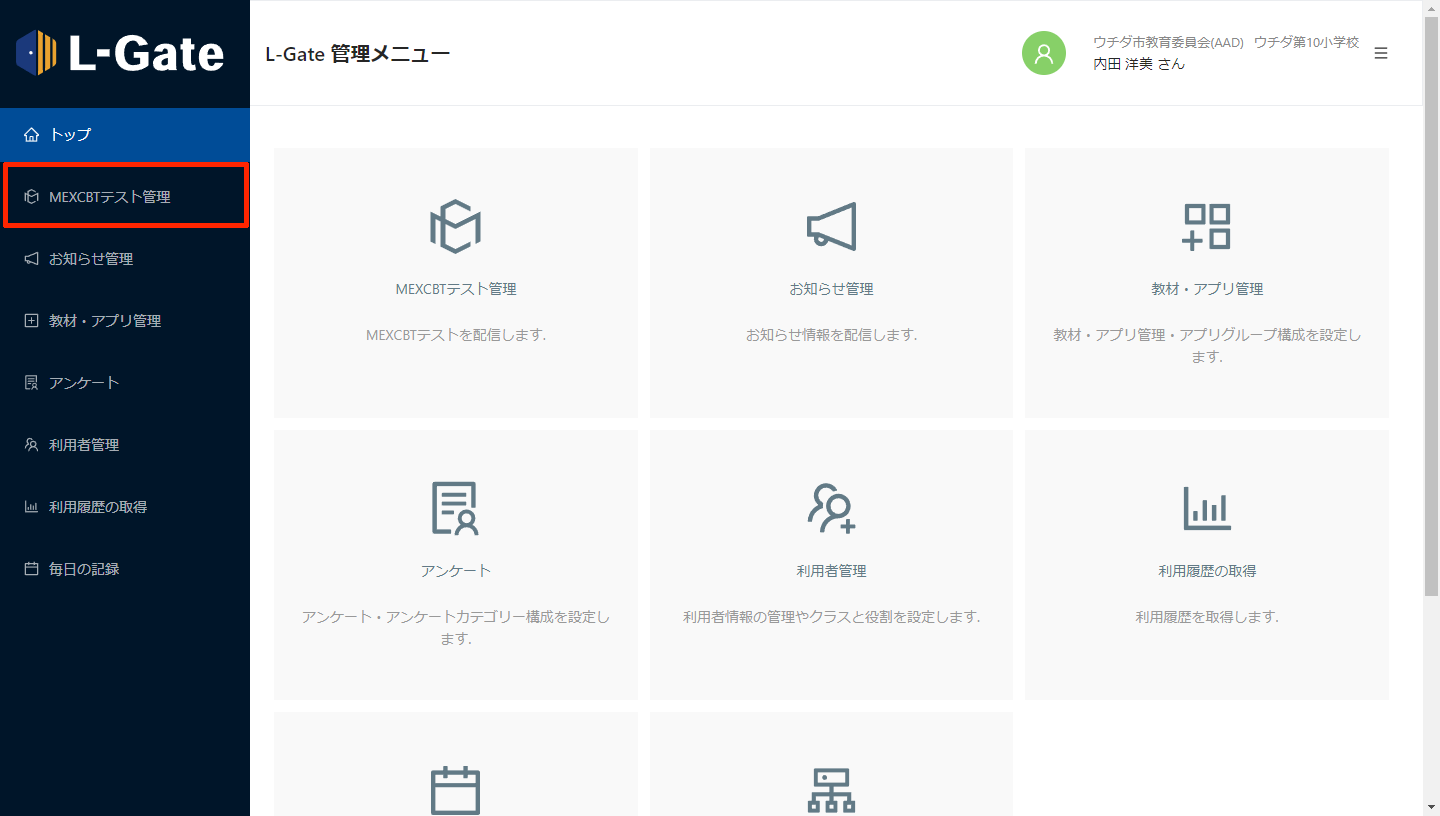Open the hamburger menu at top right
This screenshot has height=816, width=1440.
click(1381, 53)
